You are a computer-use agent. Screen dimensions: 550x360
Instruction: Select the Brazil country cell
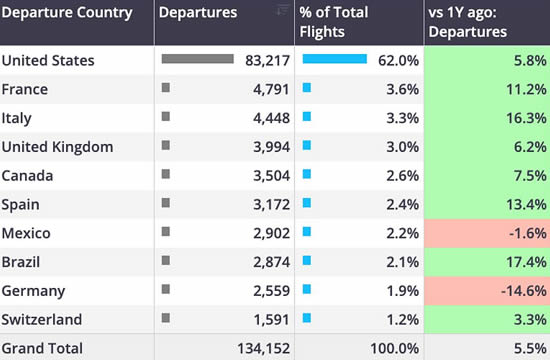(x=21, y=262)
